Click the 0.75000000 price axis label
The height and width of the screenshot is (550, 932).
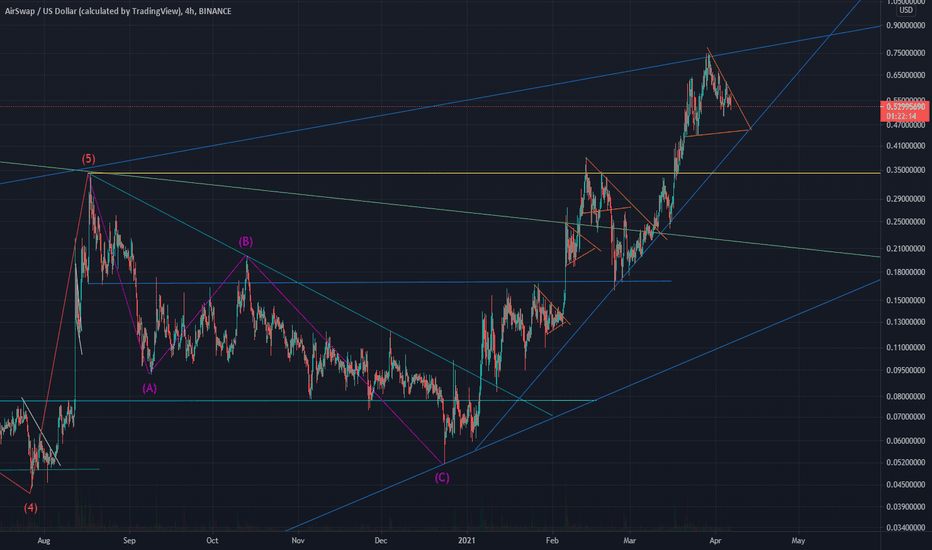click(905, 53)
